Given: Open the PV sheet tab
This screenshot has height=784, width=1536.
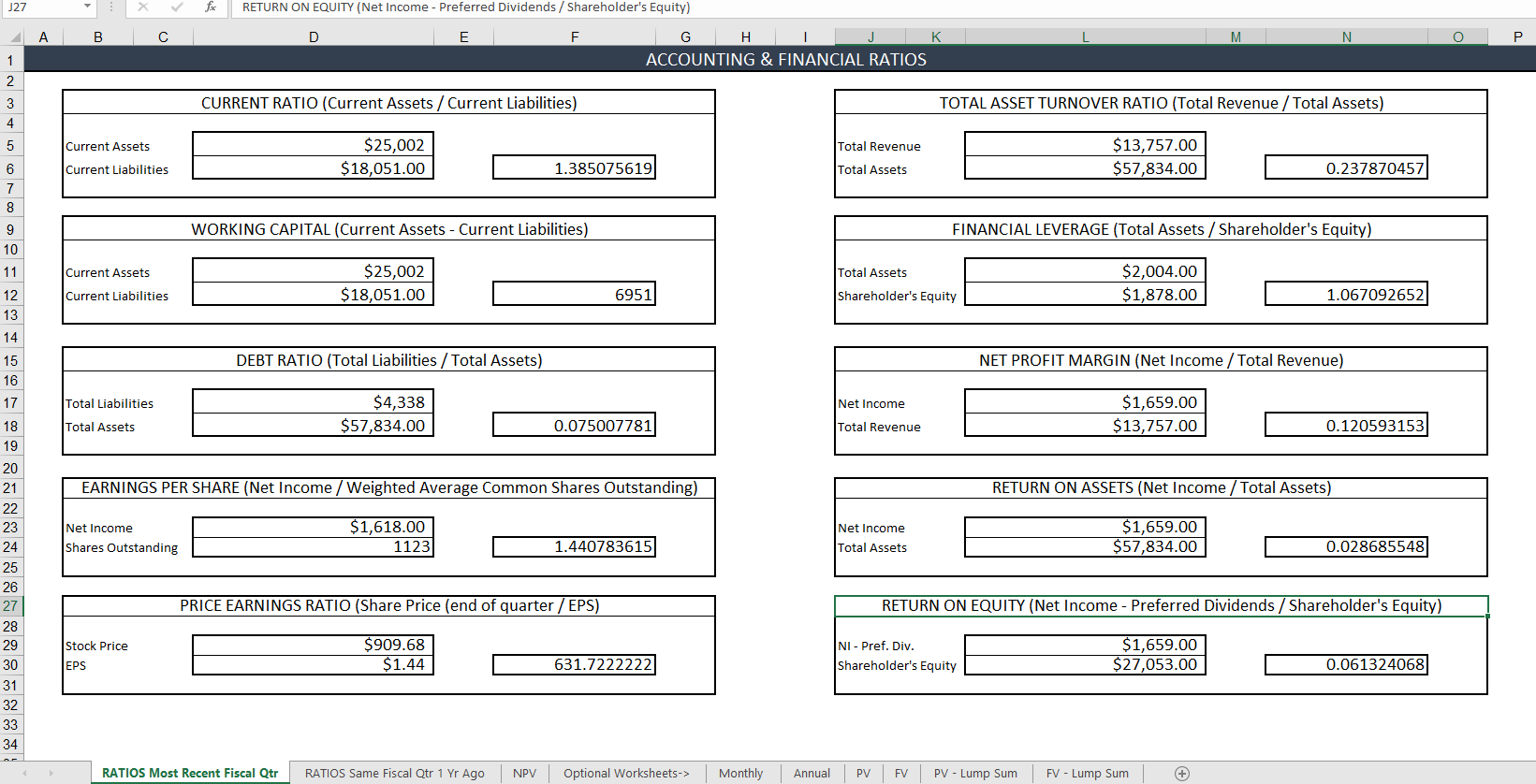Looking at the screenshot, I should pos(863,774).
